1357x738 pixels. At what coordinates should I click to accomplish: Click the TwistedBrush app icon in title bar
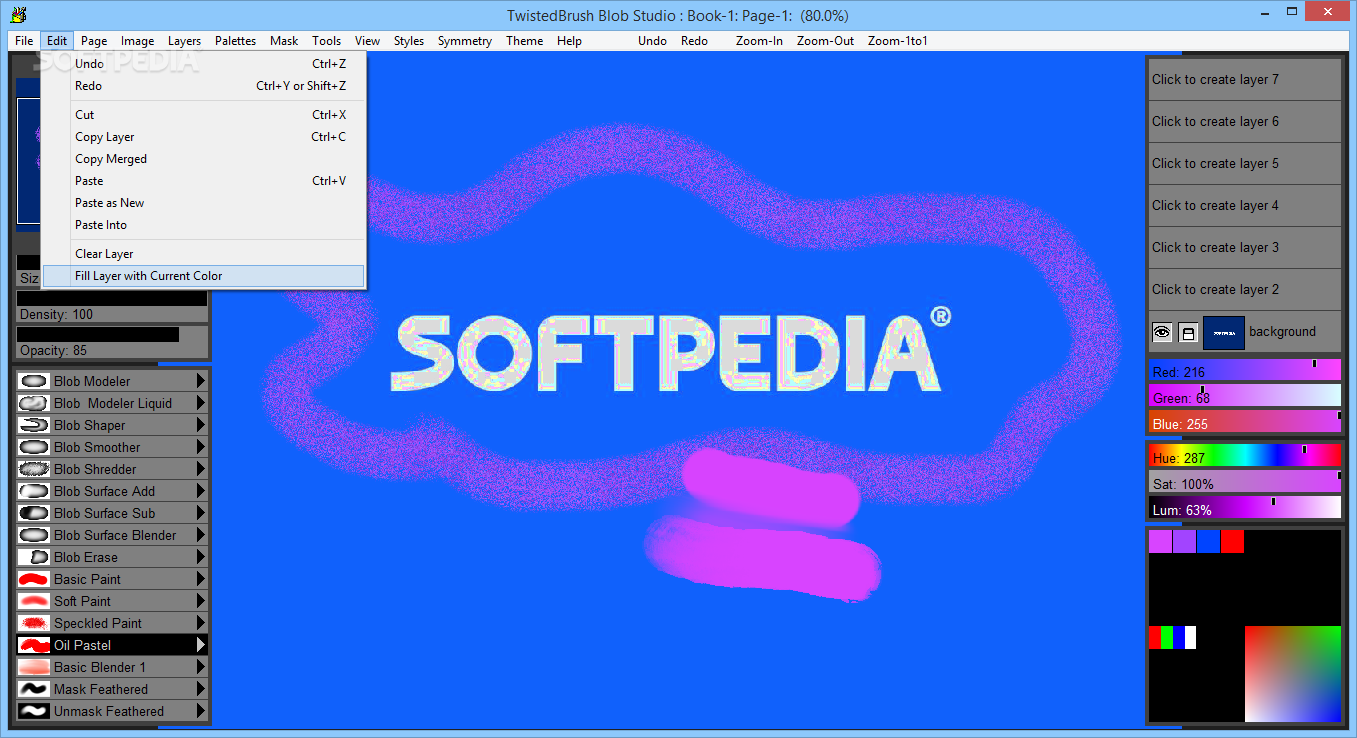tap(17, 15)
